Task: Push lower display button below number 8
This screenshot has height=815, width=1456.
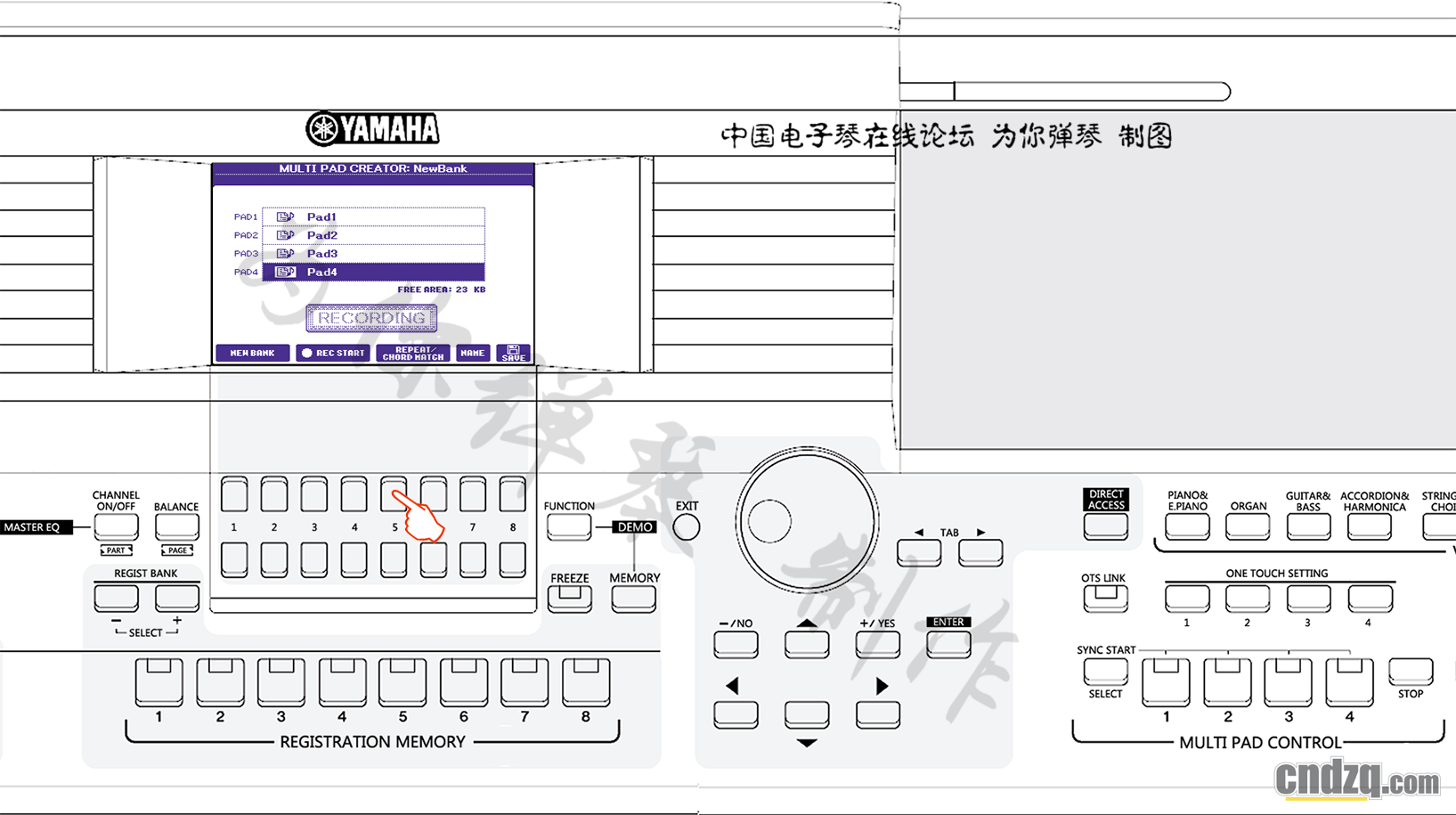Action: point(512,560)
